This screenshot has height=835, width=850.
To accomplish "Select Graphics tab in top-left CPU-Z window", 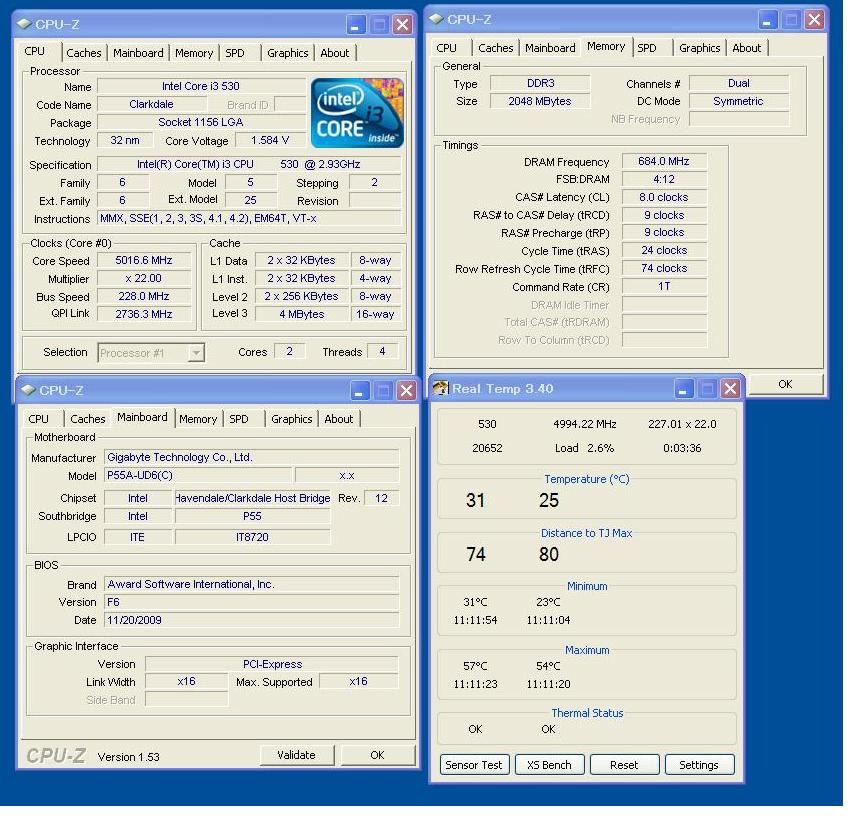I will click(287, 53).
